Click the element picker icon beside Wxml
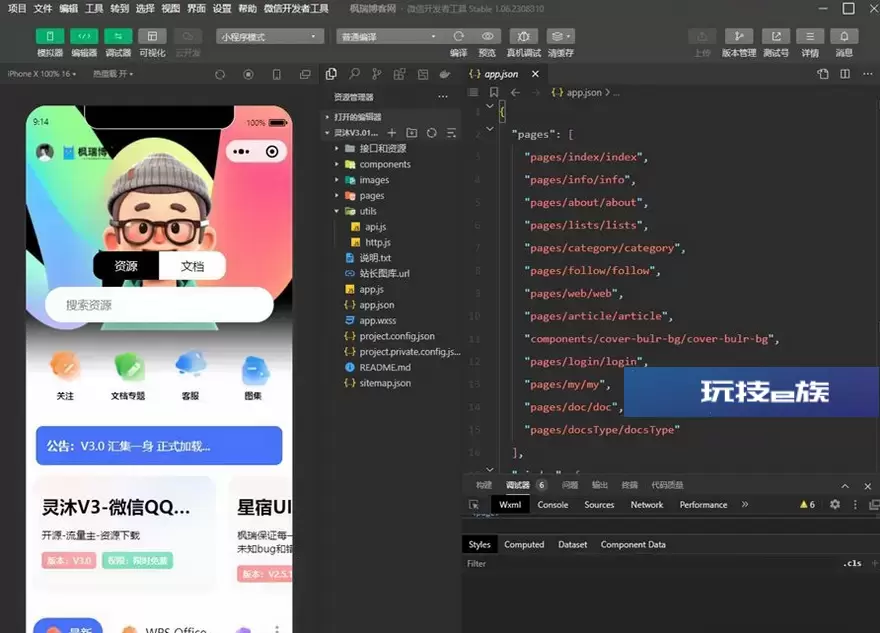The width and height of the screenshot is (880, 633). (474, 504)
